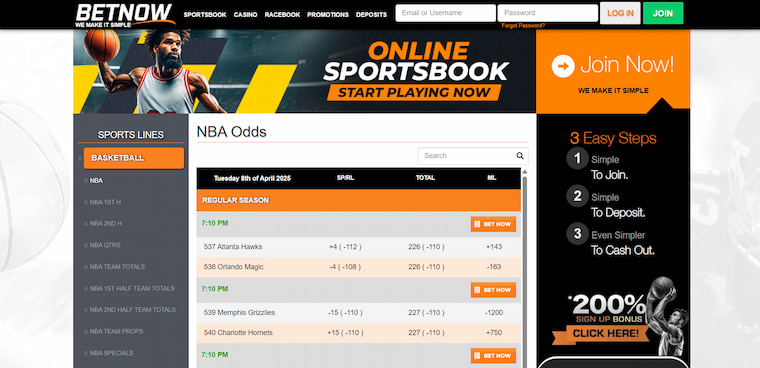Open the Racebook menu
Viewport: 760px width, 368px height.
click(282, 15)
